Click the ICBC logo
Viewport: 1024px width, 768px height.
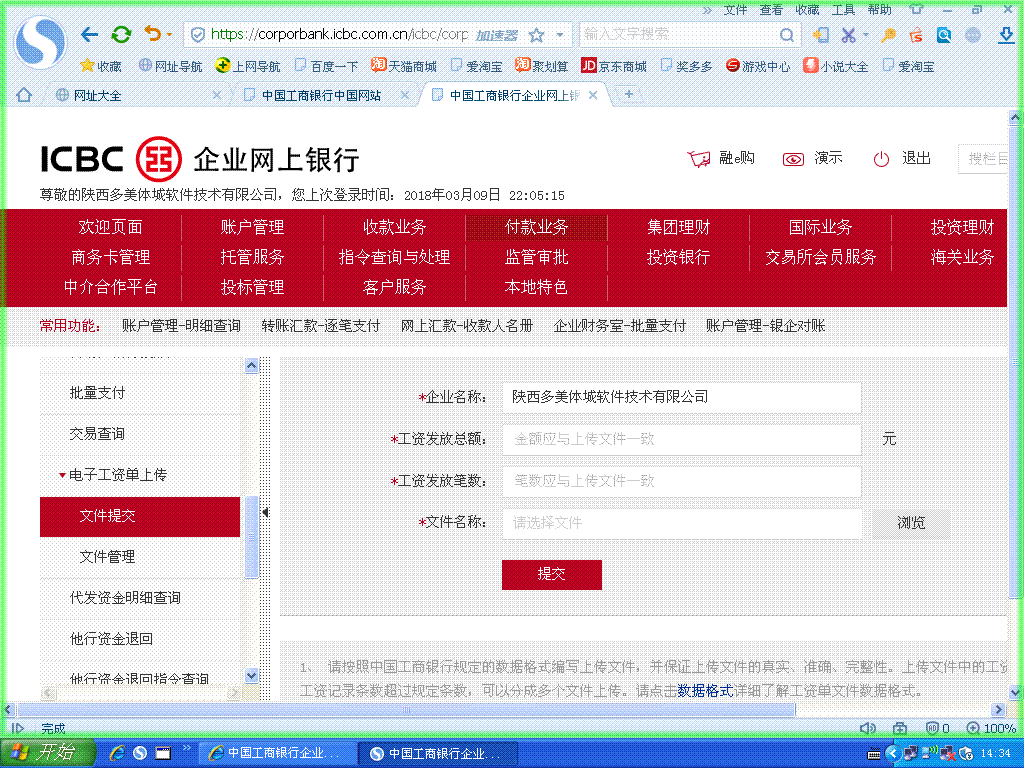[111, 159]
